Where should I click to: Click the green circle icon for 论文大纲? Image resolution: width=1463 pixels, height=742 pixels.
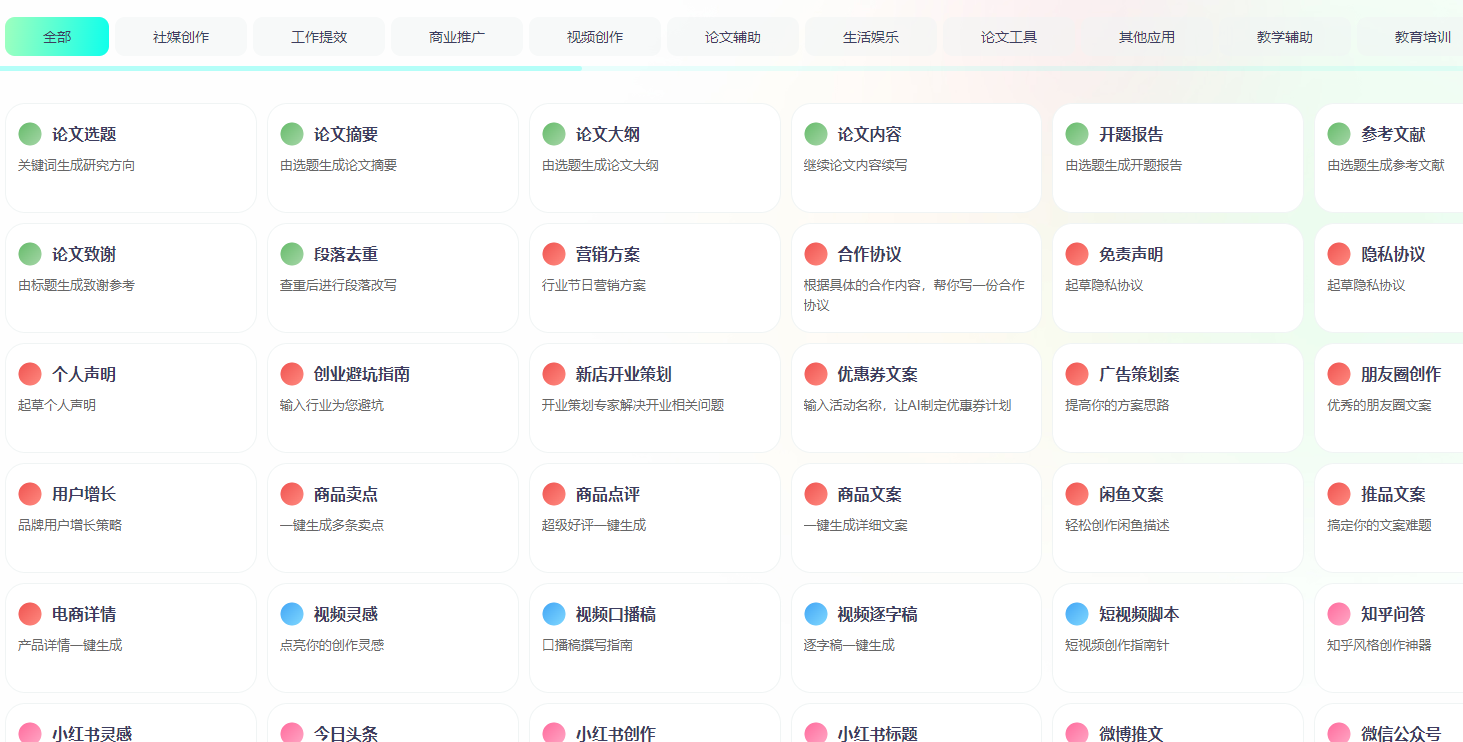tap(554, 134)
